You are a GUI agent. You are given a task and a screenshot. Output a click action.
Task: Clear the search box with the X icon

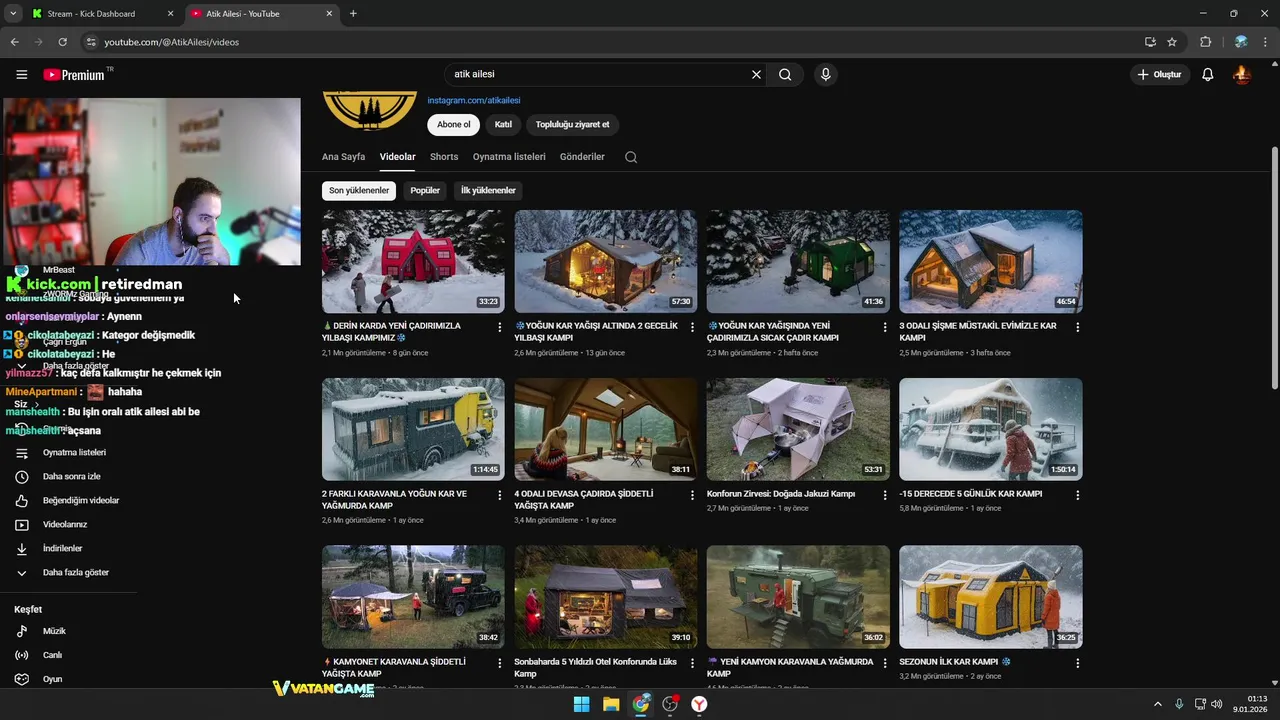(756, 74)
